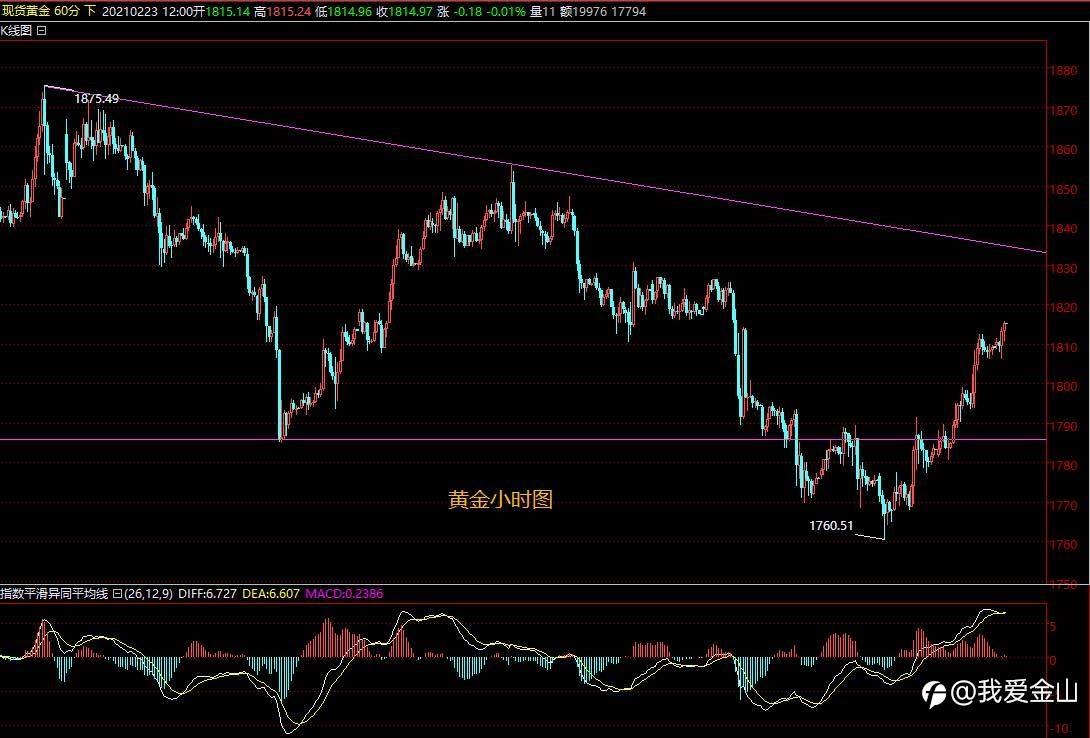The width and height of the screenshot is (1090, 738).
Task: Click the low price value 1814.96
Action: click(x=349, y=11)
